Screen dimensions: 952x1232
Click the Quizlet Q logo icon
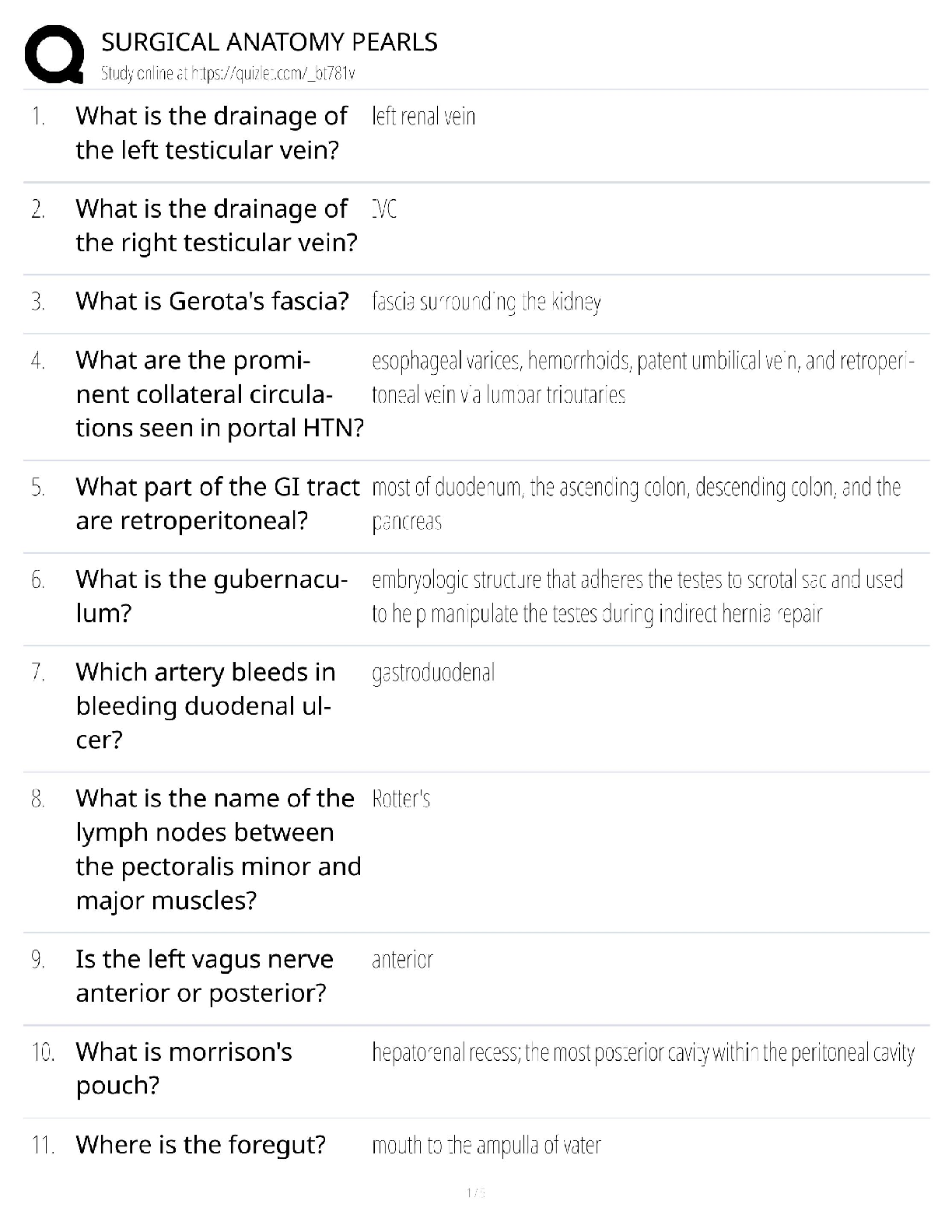click(x=54, y=54)
